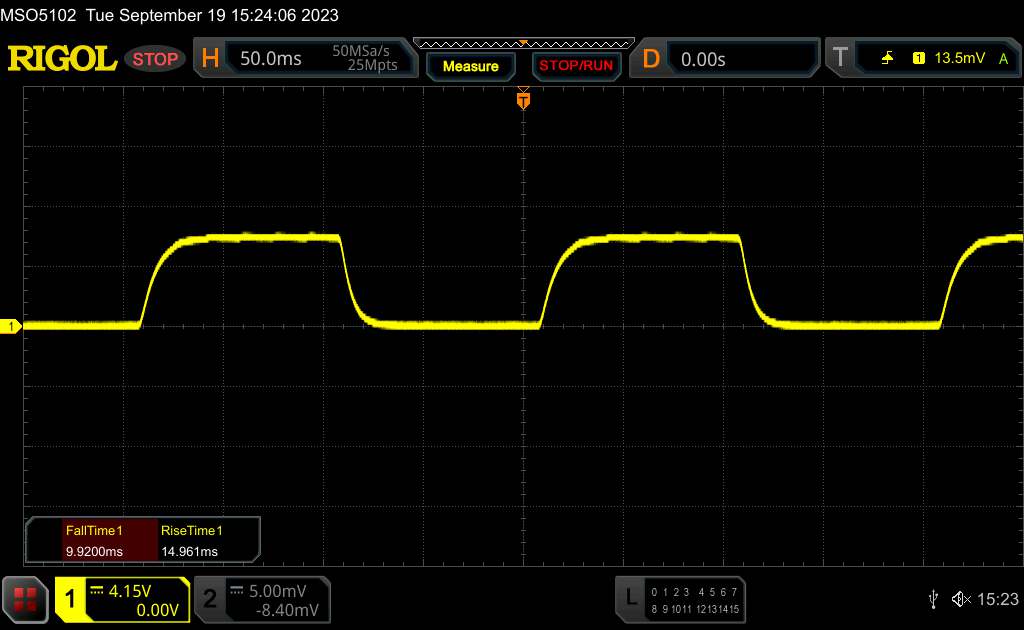Click the STOP/RUN button
Viewport: 1024px width, 630px height.
576,66
